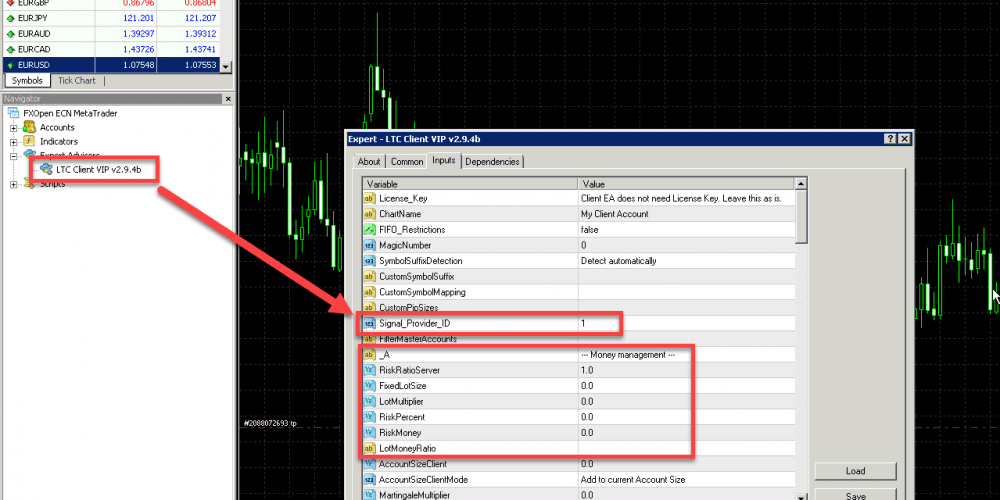Click the FIFO_Restrictions boolean icon
The width and height of the screenshot is (1000, 500).
(x=370, y=230)
